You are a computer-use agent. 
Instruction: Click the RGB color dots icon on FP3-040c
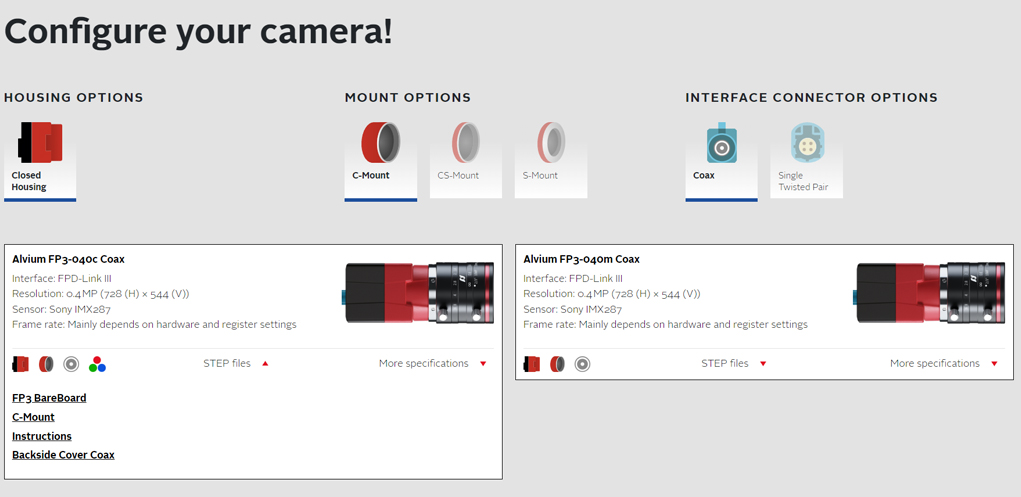(97, 364)
